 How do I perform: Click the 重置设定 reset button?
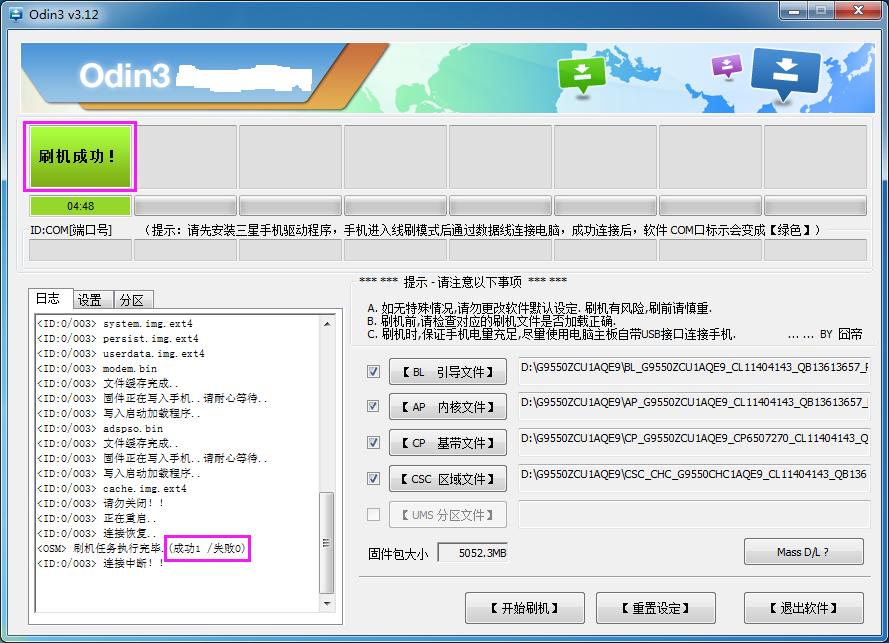coord(655,608)
